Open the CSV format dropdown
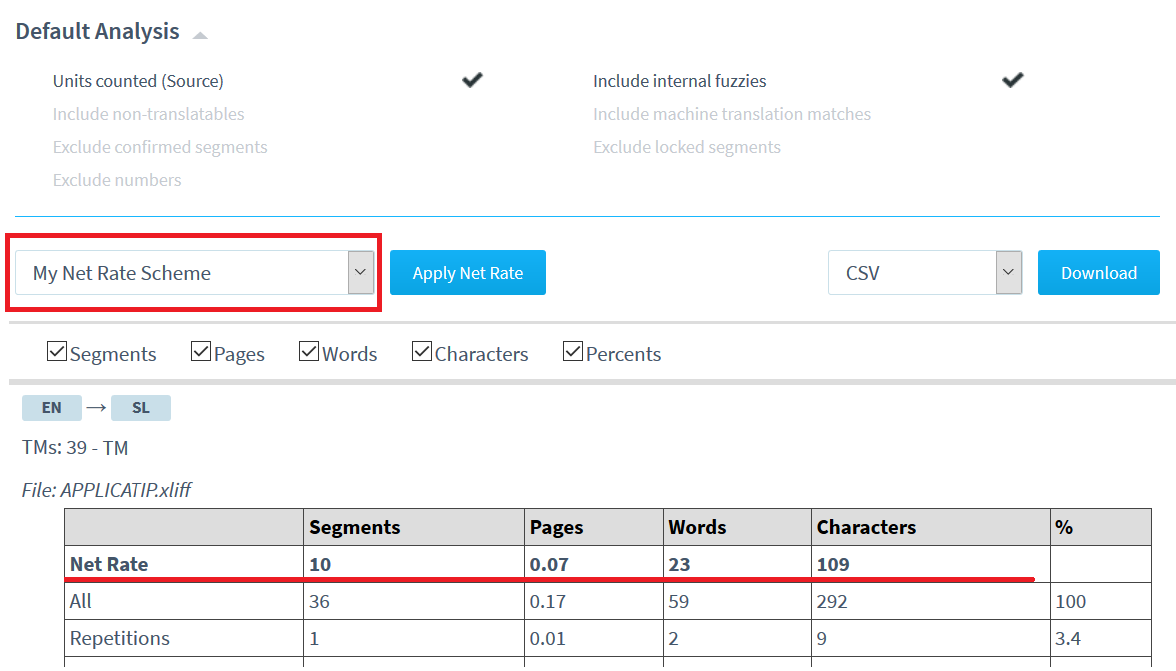Viewport: 1176px width, 671px height. pyautogui.click(x=925, y=272)
